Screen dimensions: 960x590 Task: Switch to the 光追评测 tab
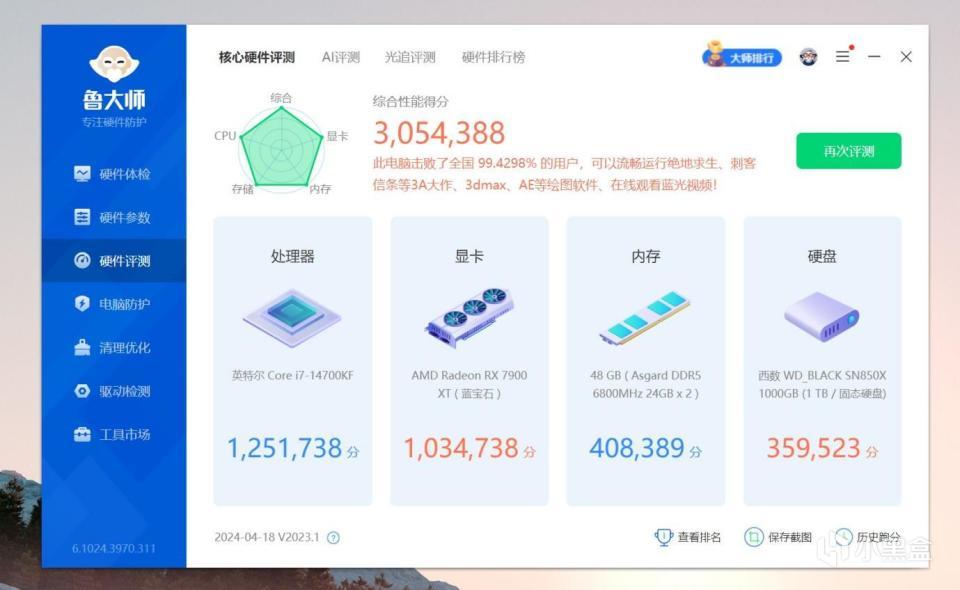pos(410,58)
